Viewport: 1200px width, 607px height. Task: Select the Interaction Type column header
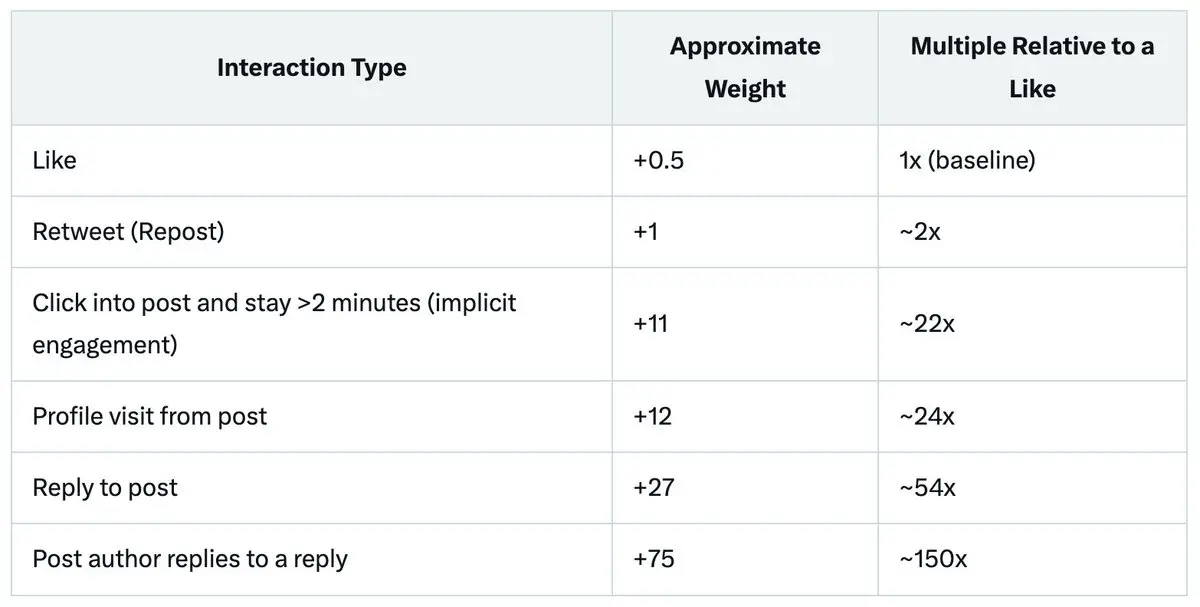coord(312,68)
